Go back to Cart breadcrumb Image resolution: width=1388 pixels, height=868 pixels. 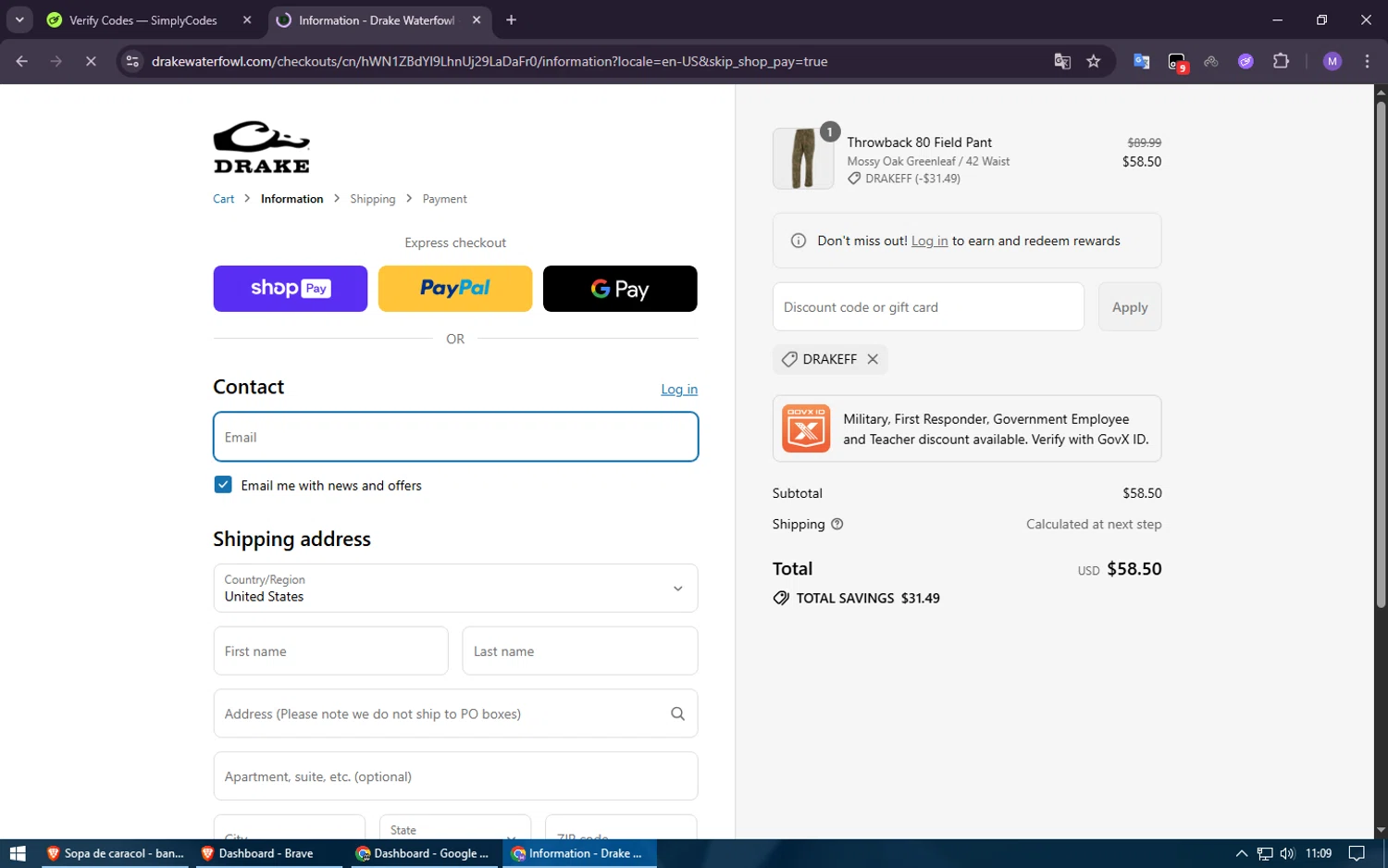click(x=224, y=199)
